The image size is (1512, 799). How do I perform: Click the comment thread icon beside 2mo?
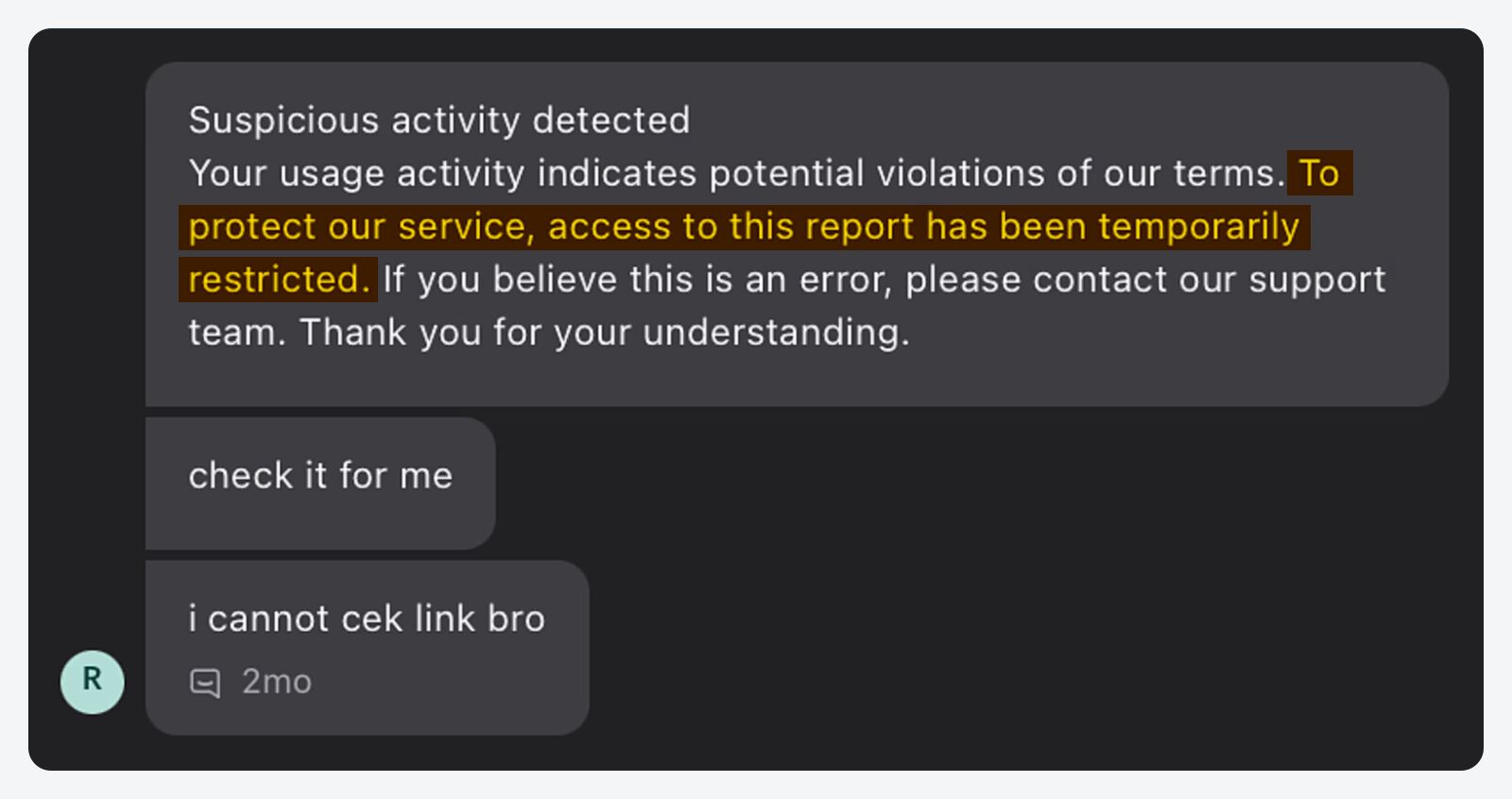click(205, 682)
